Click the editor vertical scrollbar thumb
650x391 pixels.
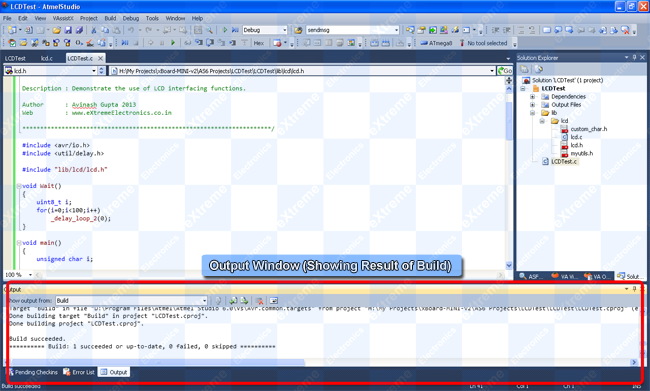pyautogui.click(x=509, y=120)
